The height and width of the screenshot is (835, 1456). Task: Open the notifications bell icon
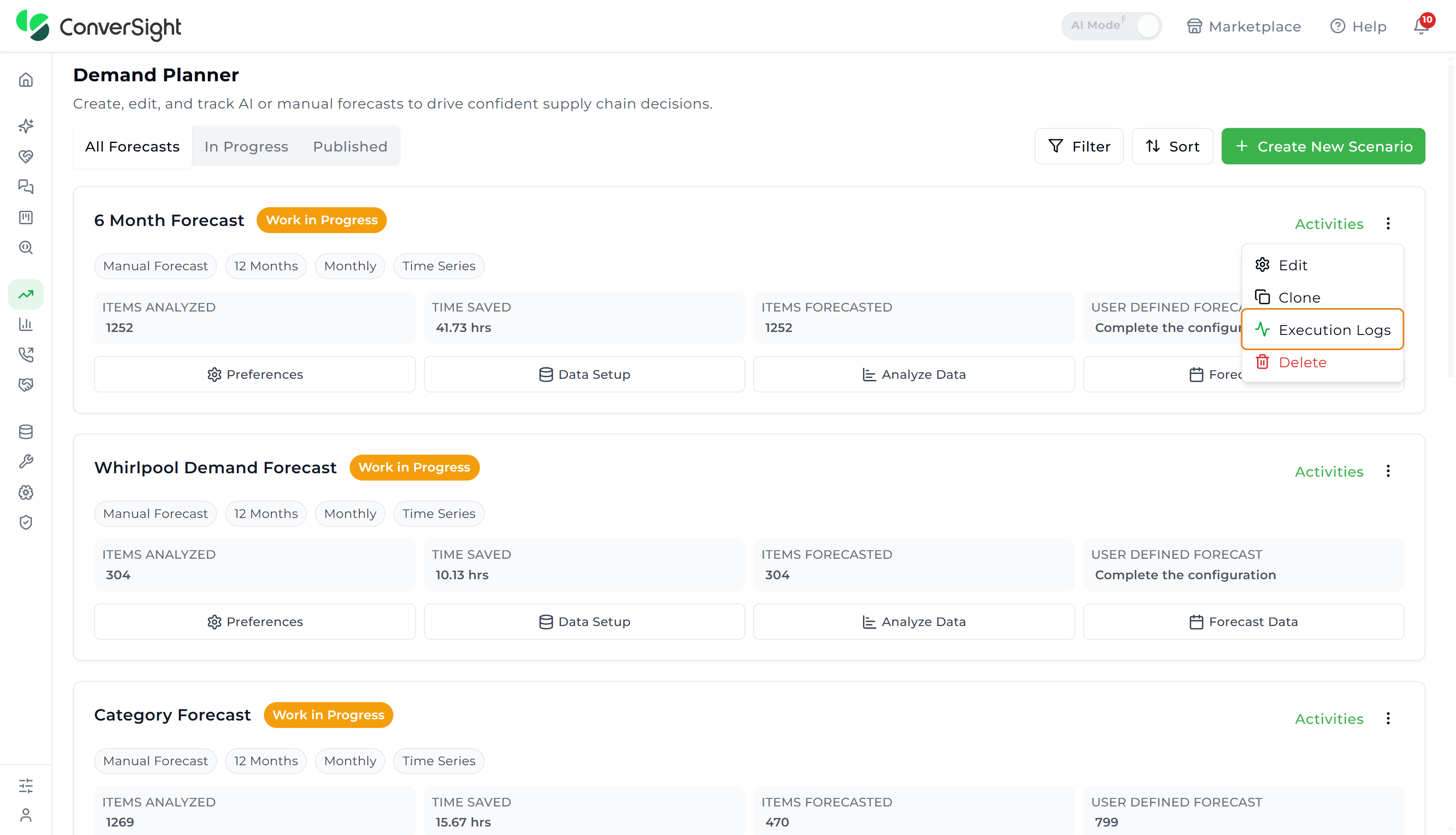point(1422,25)
